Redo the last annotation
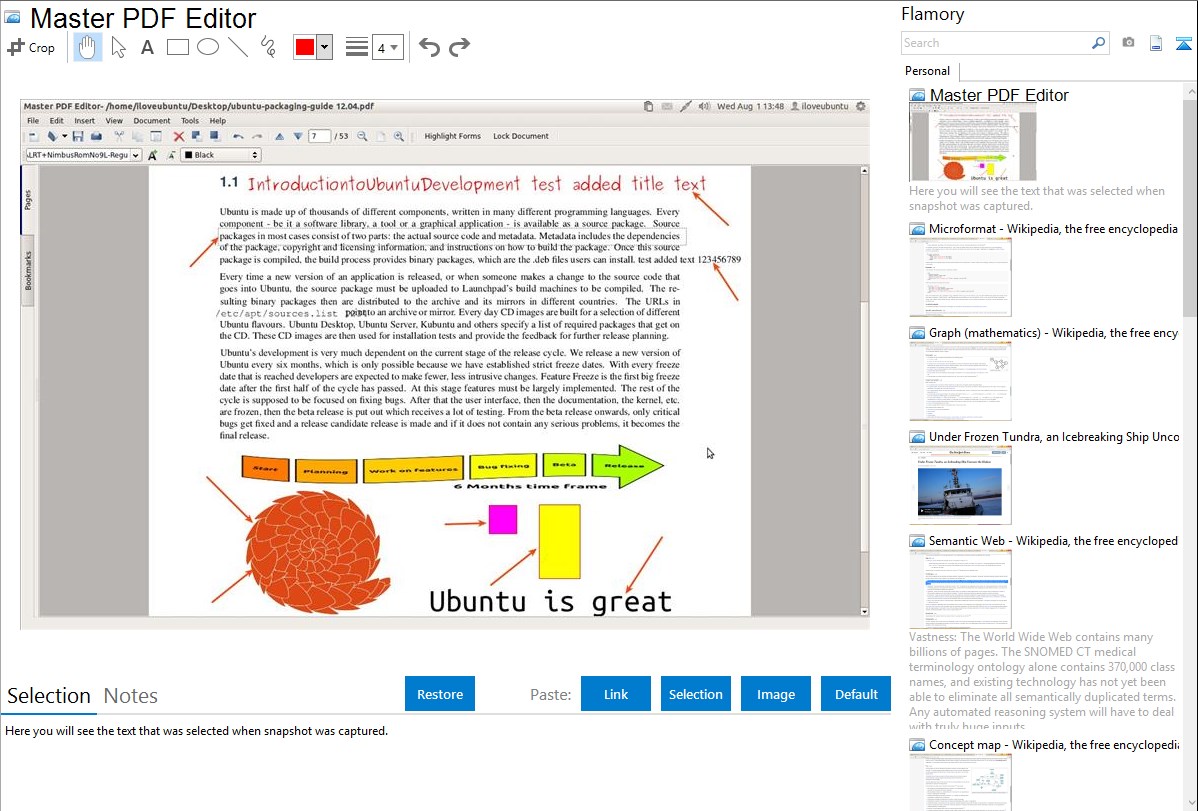 tap(459, 47)
